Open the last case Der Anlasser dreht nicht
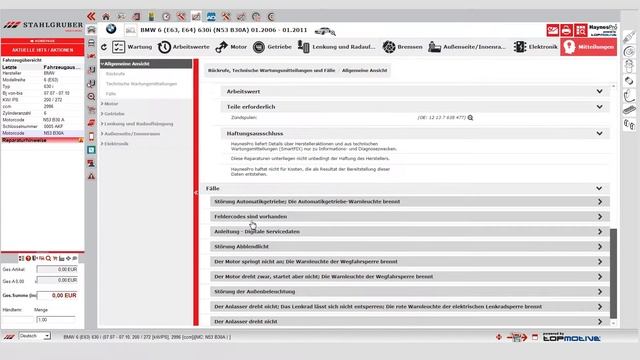Viewport: 640px width, 360px height. pyautogui.click(x=410, y=321)
